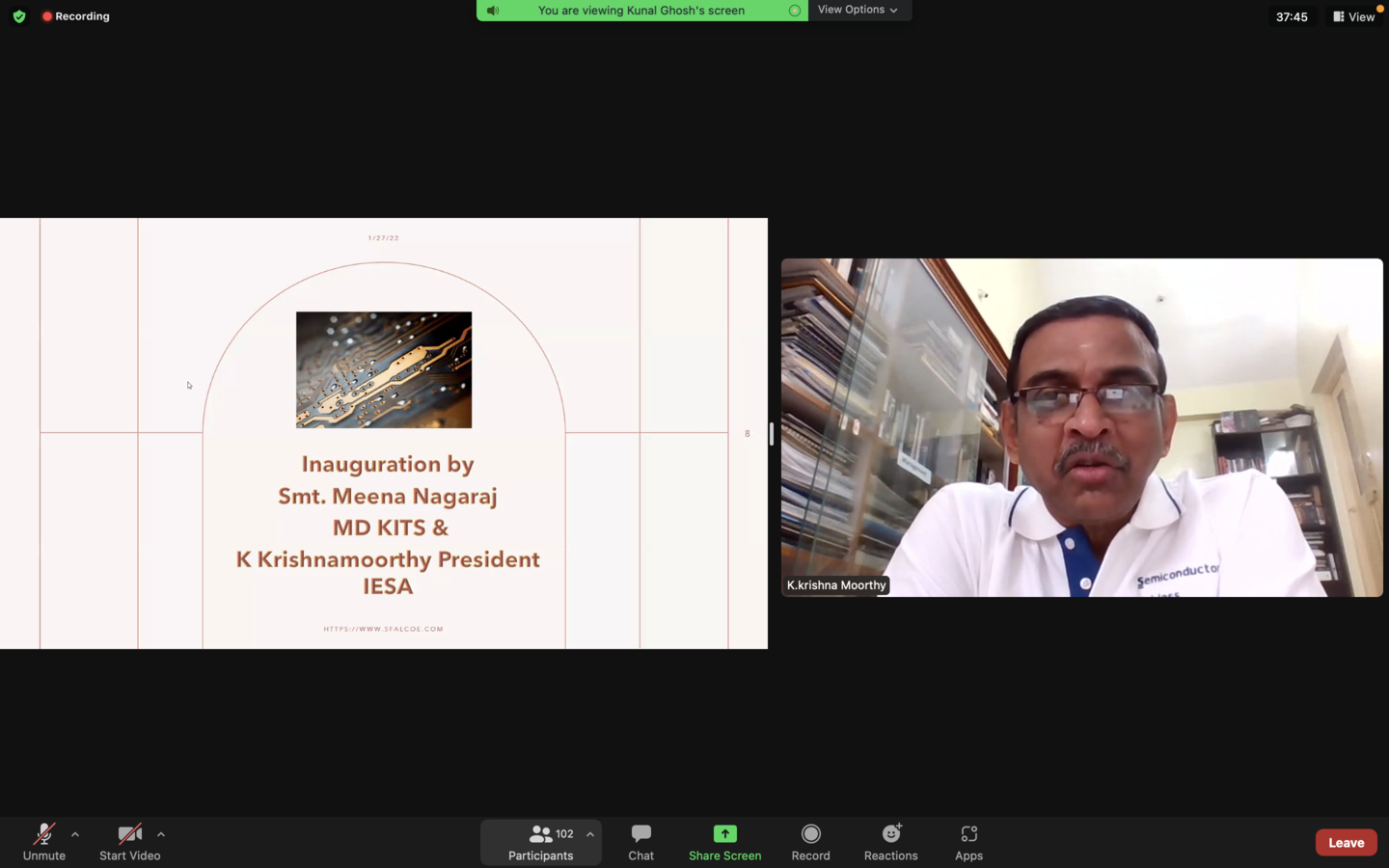Open the Apps panel
Viewport: 1389px width, 868px height.
point(968,842)
